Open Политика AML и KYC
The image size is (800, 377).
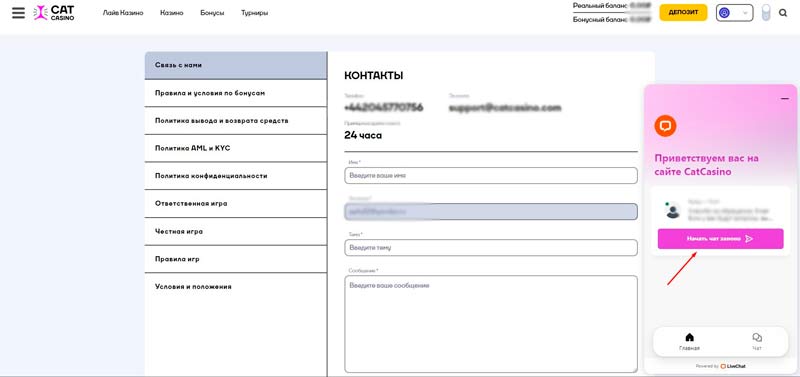pyautogui.click(x=236, y=148)
